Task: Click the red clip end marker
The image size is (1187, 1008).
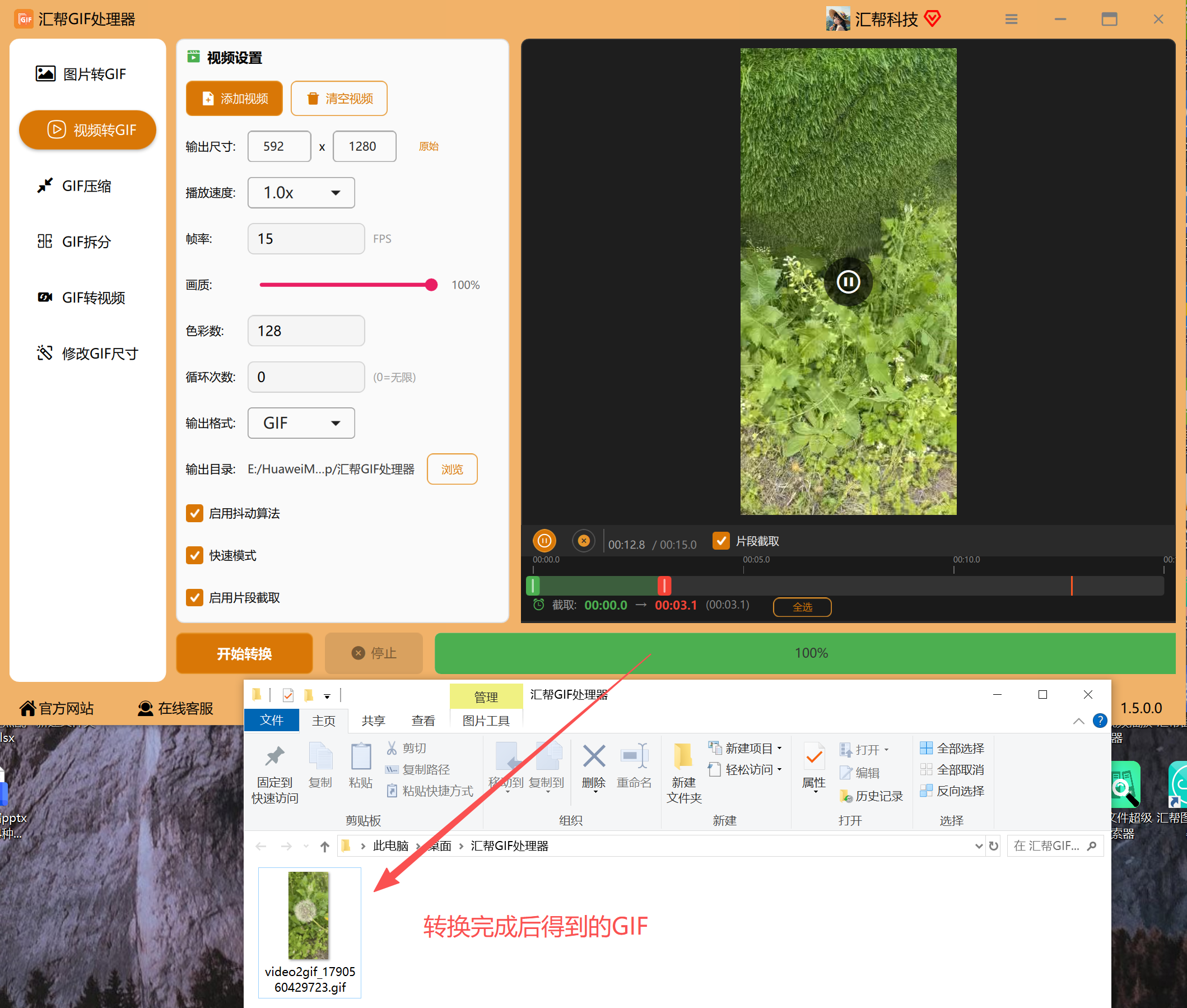Action: pyautogui.click(x=664, y=585)
